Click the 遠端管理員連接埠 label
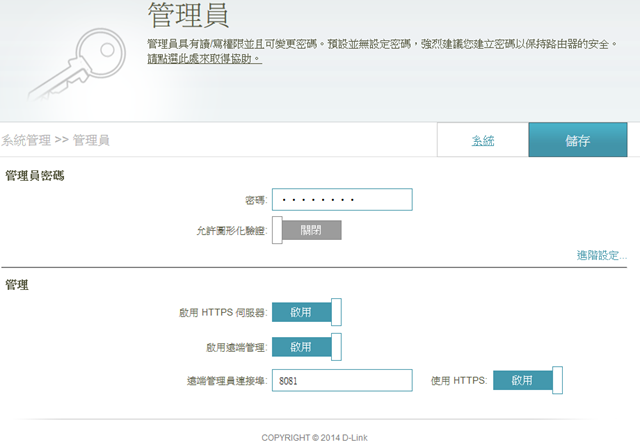 pos(226,381)
